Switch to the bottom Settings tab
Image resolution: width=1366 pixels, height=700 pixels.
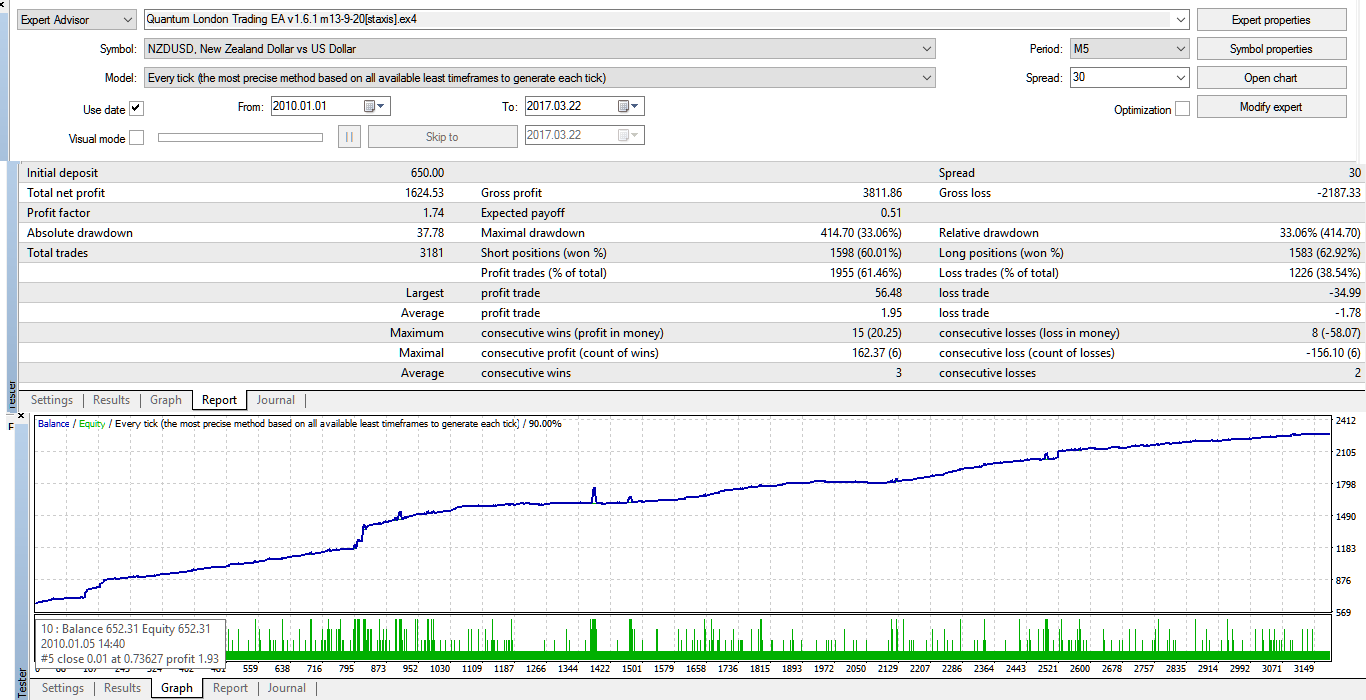pos(63,688)
